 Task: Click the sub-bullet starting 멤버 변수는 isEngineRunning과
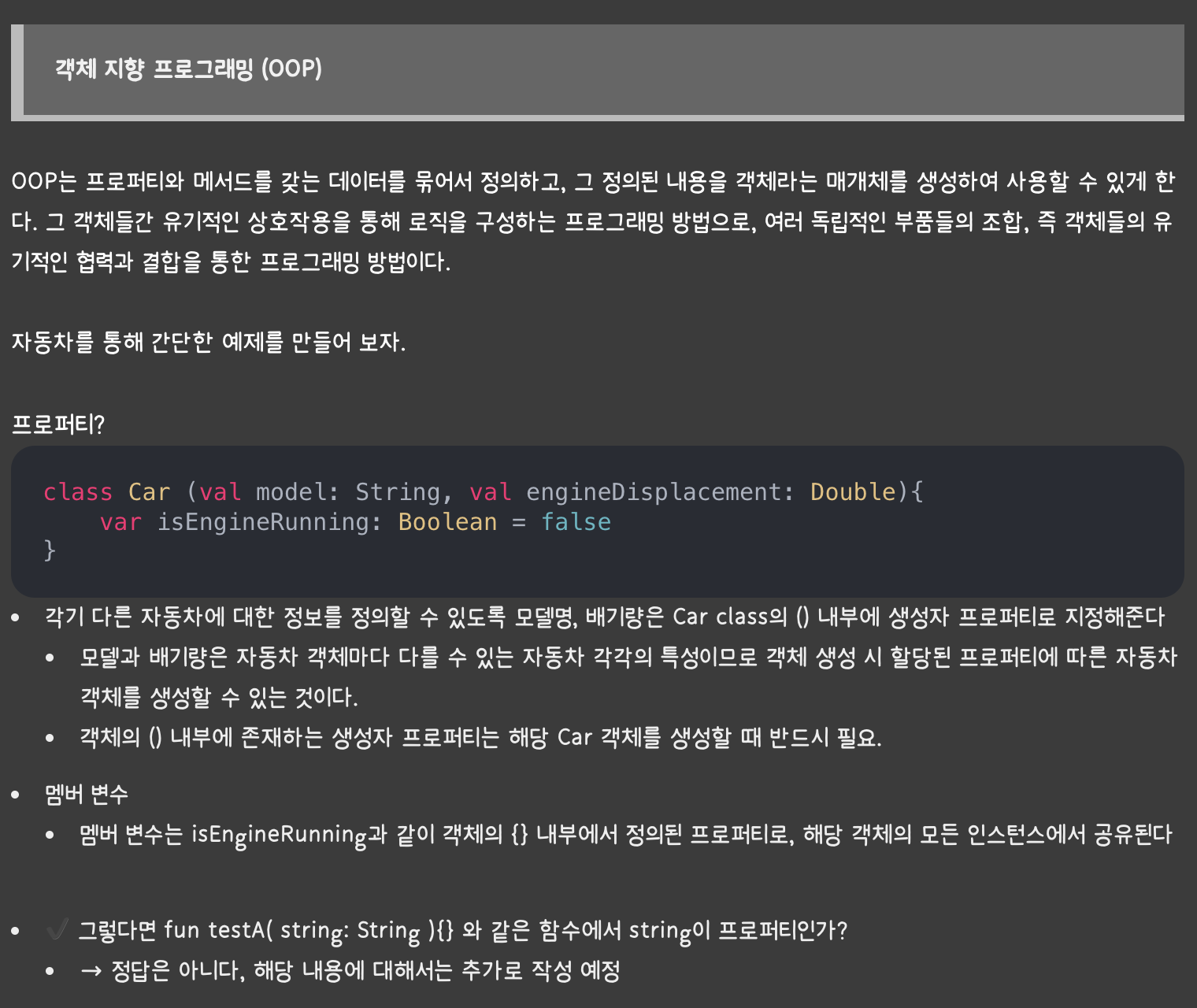pyautogui.click(x=626, y=834)
